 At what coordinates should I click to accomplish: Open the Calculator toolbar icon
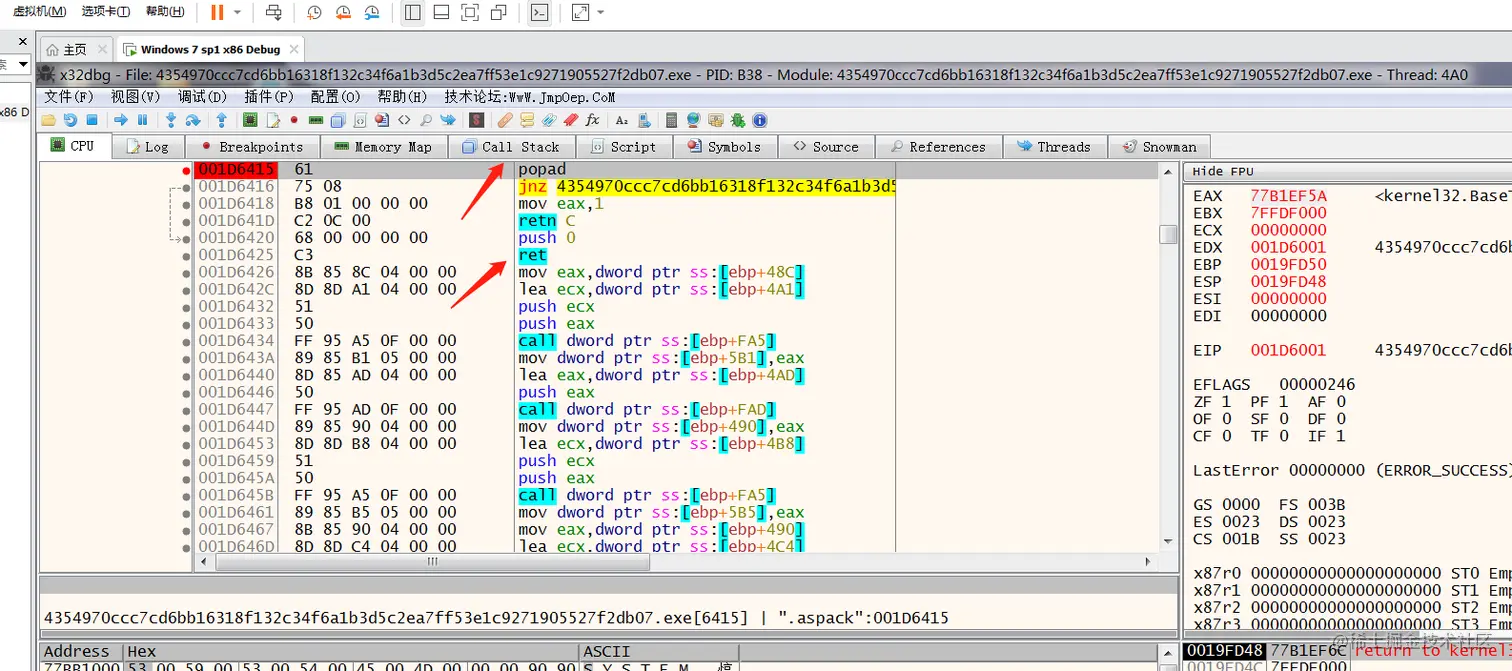click(x=671, y=120)
